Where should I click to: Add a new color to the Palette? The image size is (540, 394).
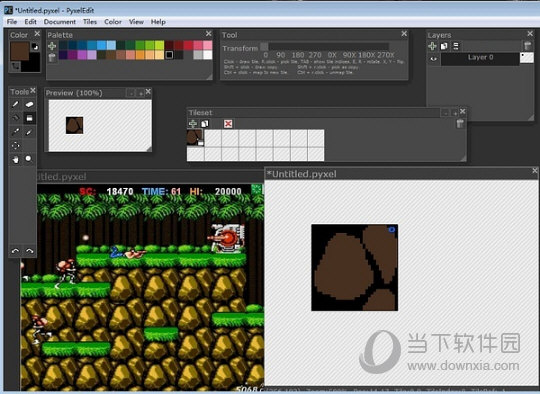coord(52,46)
